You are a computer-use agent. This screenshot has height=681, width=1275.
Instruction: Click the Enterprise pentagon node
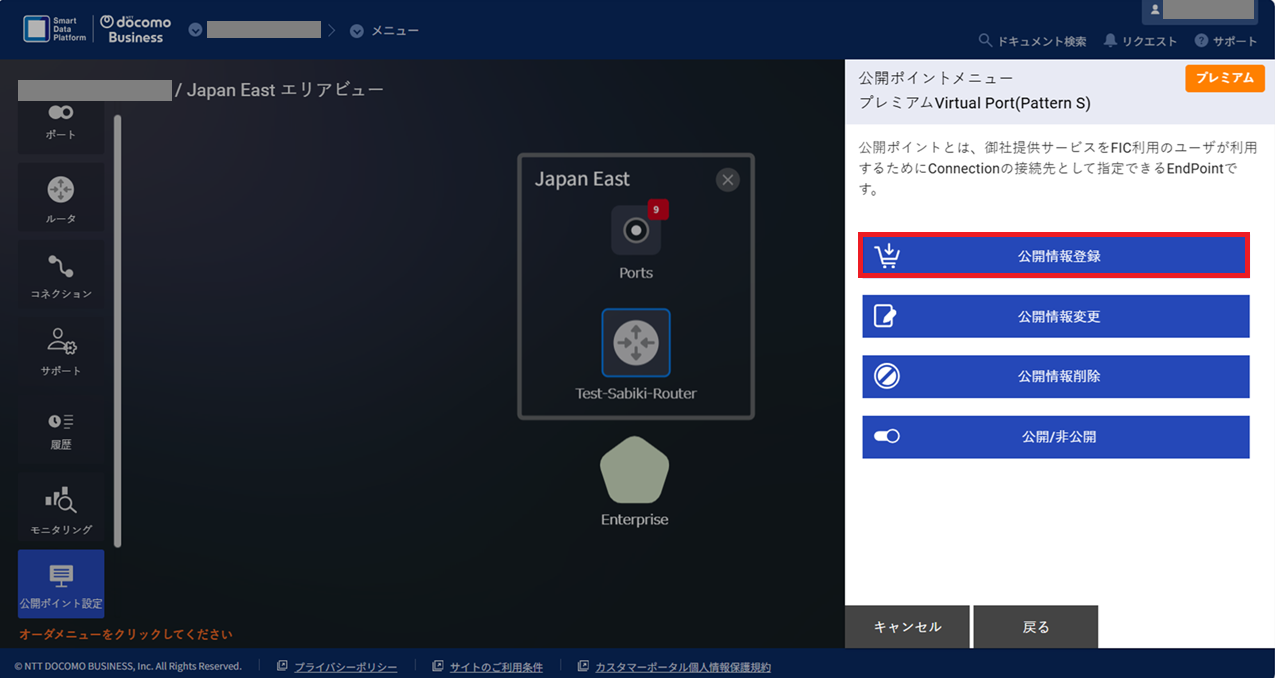[x=634, y=480]
